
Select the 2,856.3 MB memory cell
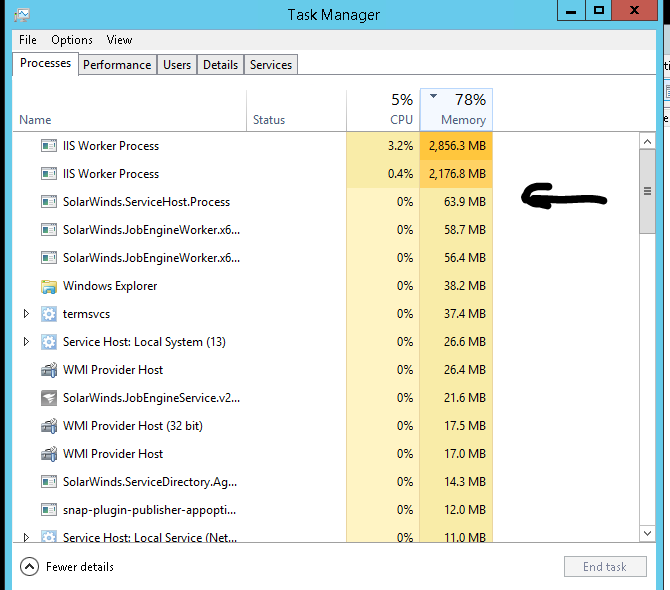456,146
